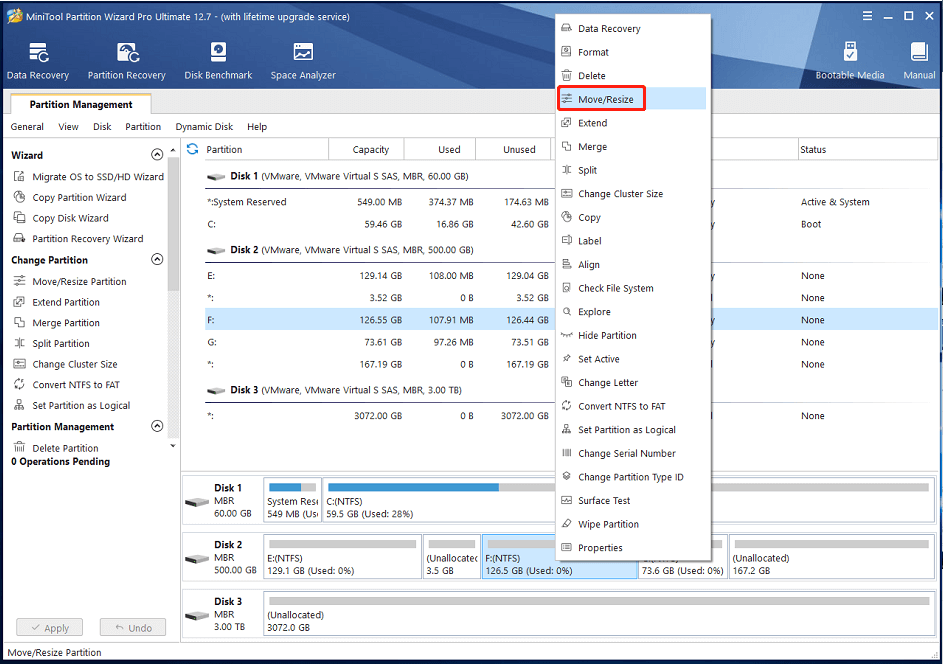Click the Move/Resize Partition sidebar icon
The height and width of the screenshot is (664, 943).
click(x=19, y=281)
